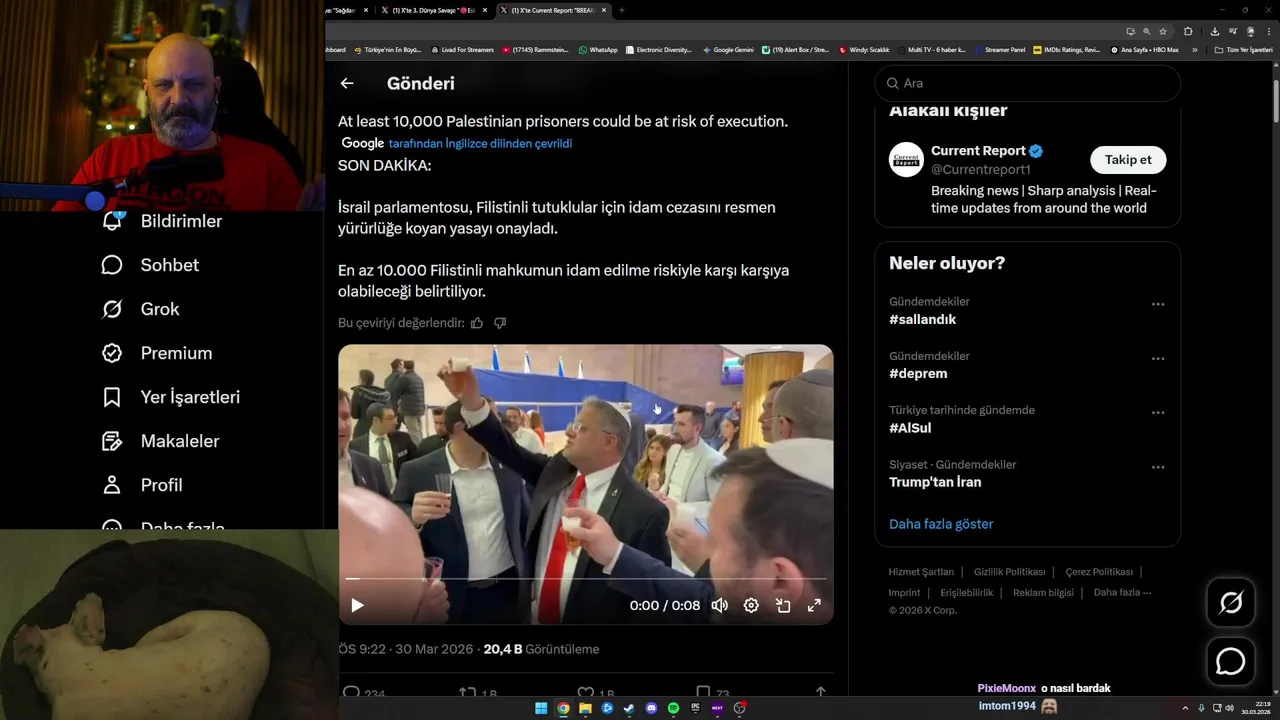Open the #AlSul trending topic
1280x720 pixels.
click(x=910, y=428)
